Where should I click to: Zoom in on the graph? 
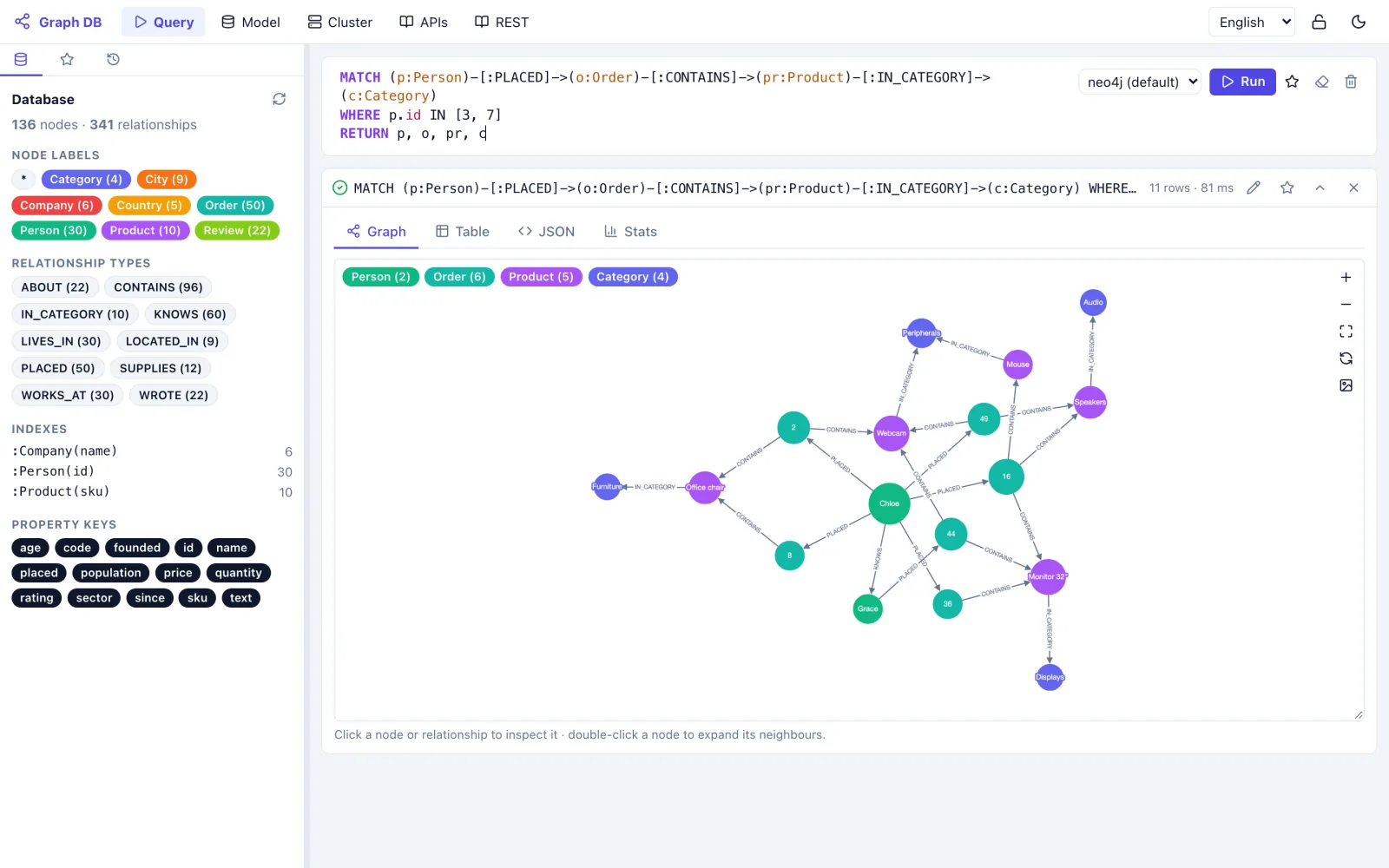(x=1346, y=278)
